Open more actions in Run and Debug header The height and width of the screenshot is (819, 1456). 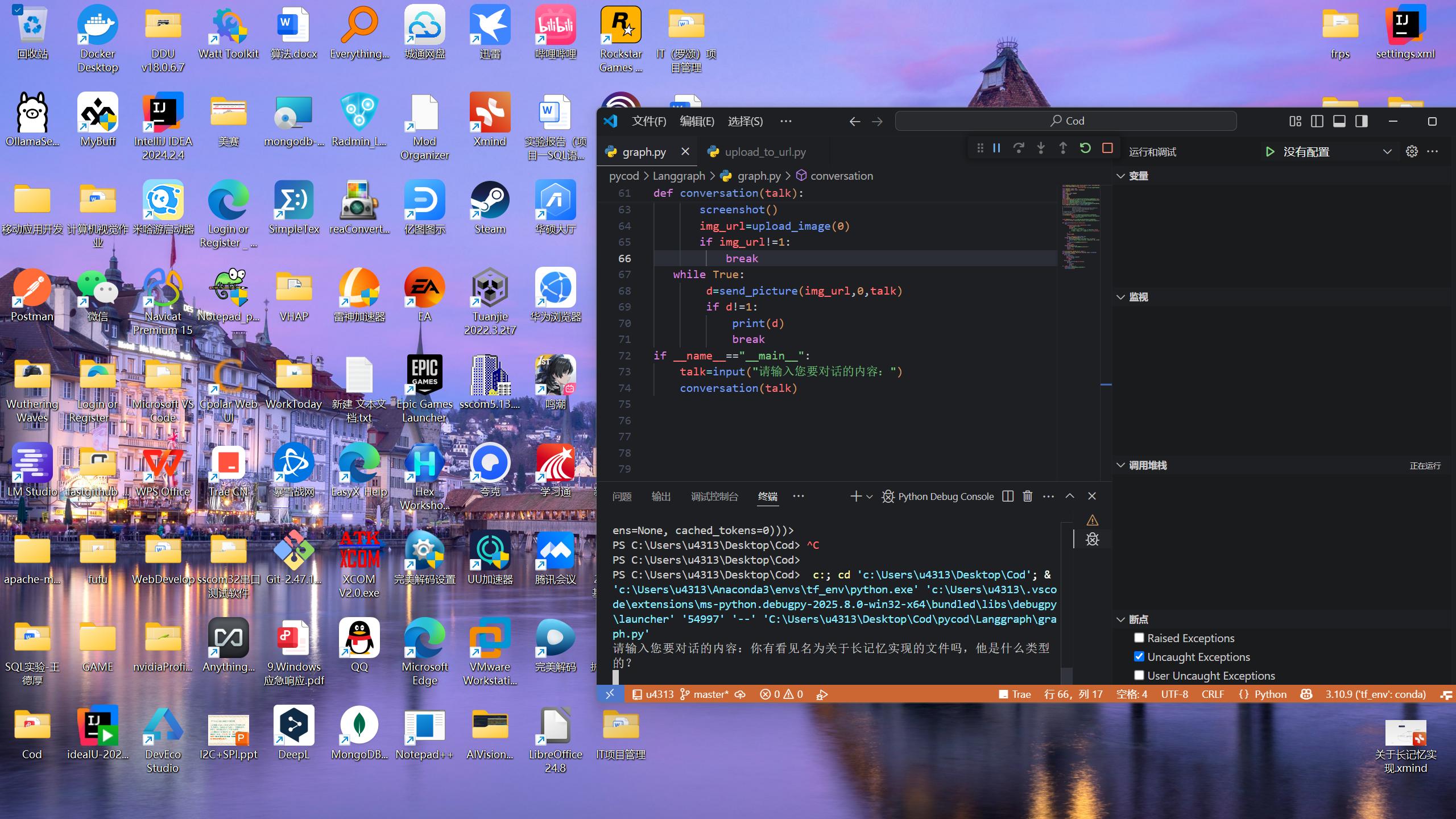point(1433,151)
